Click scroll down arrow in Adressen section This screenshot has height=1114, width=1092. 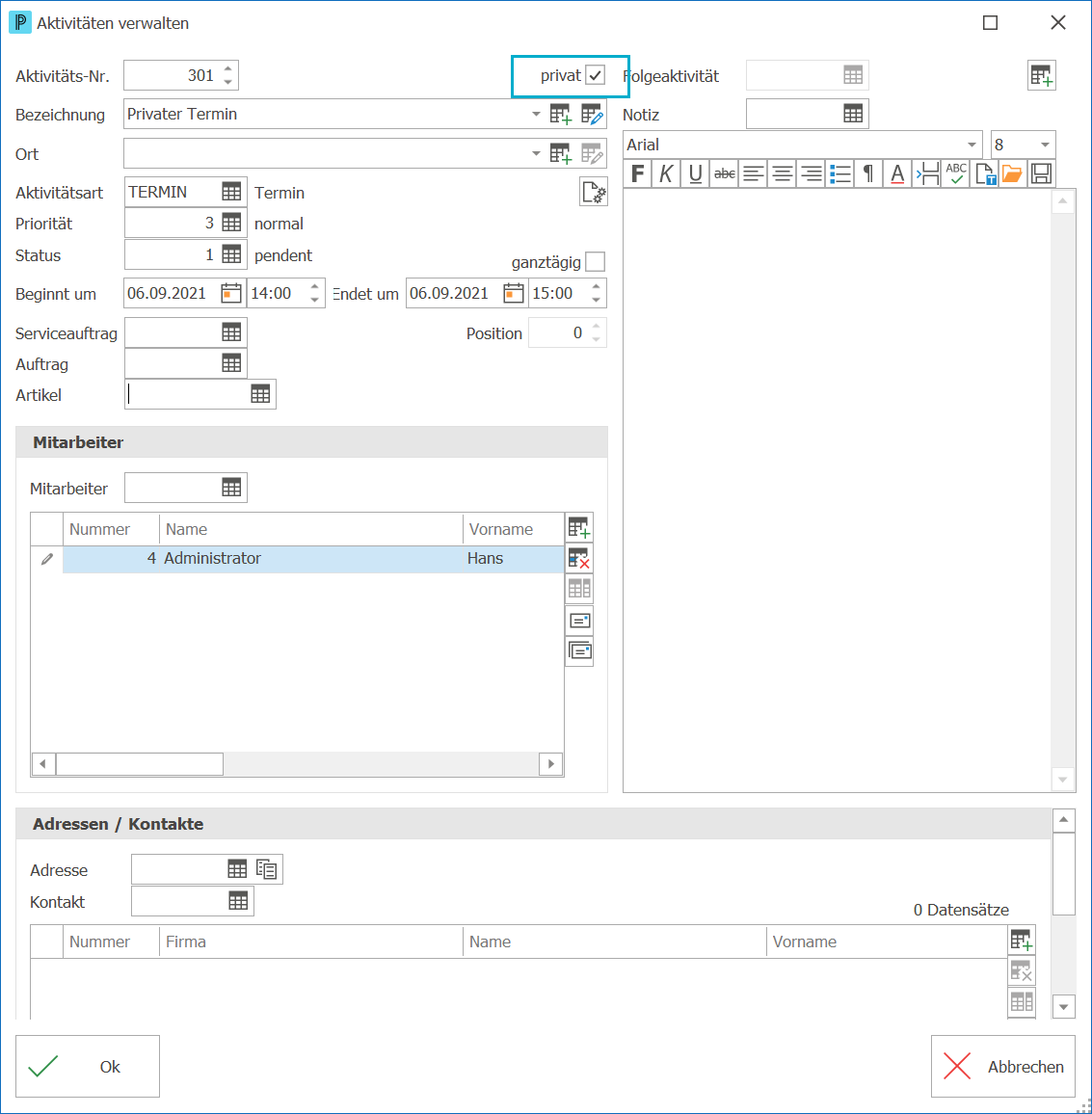coord(1064,1007)
